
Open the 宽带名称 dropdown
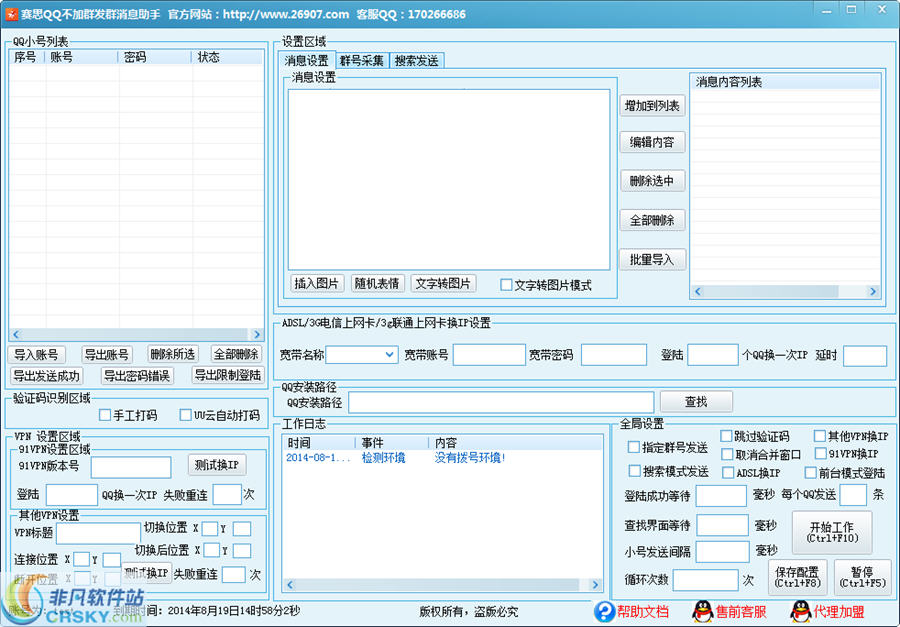click(x=389, y=355)
